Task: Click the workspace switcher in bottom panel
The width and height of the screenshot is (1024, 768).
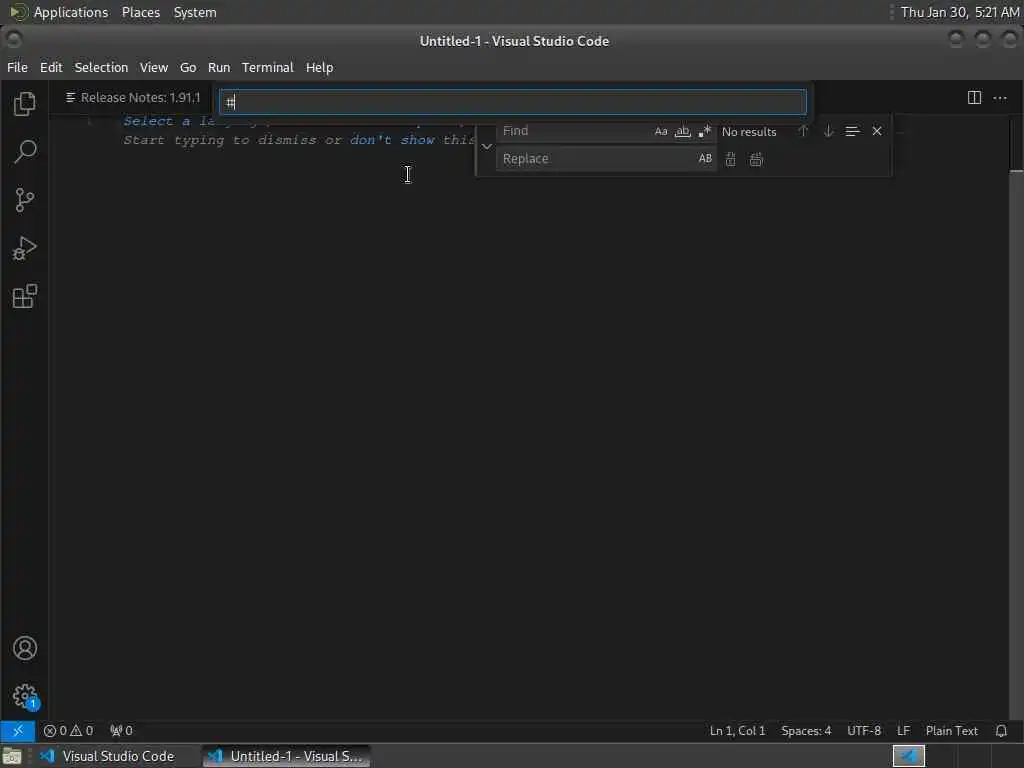Action: [x=908, y=756]
